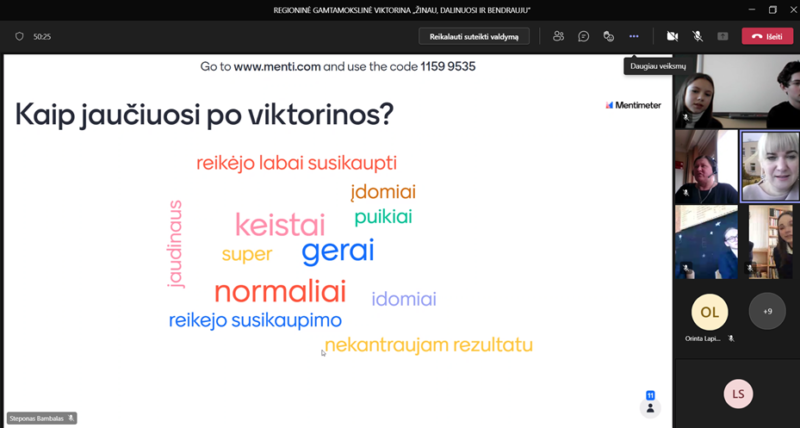The image size is (800, 428).
Task: Click the Mentimeter logo
Action: [633, 105]
